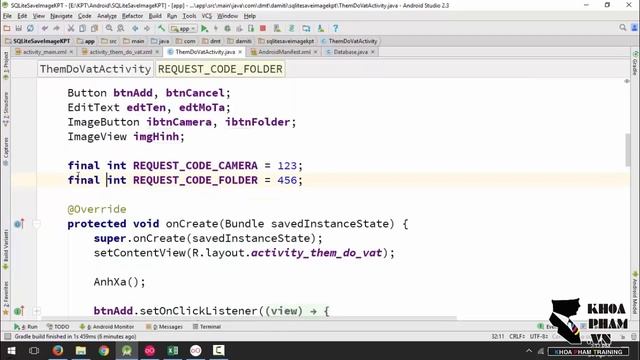
Task: Click the Search Everywhere magnifier icon
Action: coord(622,27)
